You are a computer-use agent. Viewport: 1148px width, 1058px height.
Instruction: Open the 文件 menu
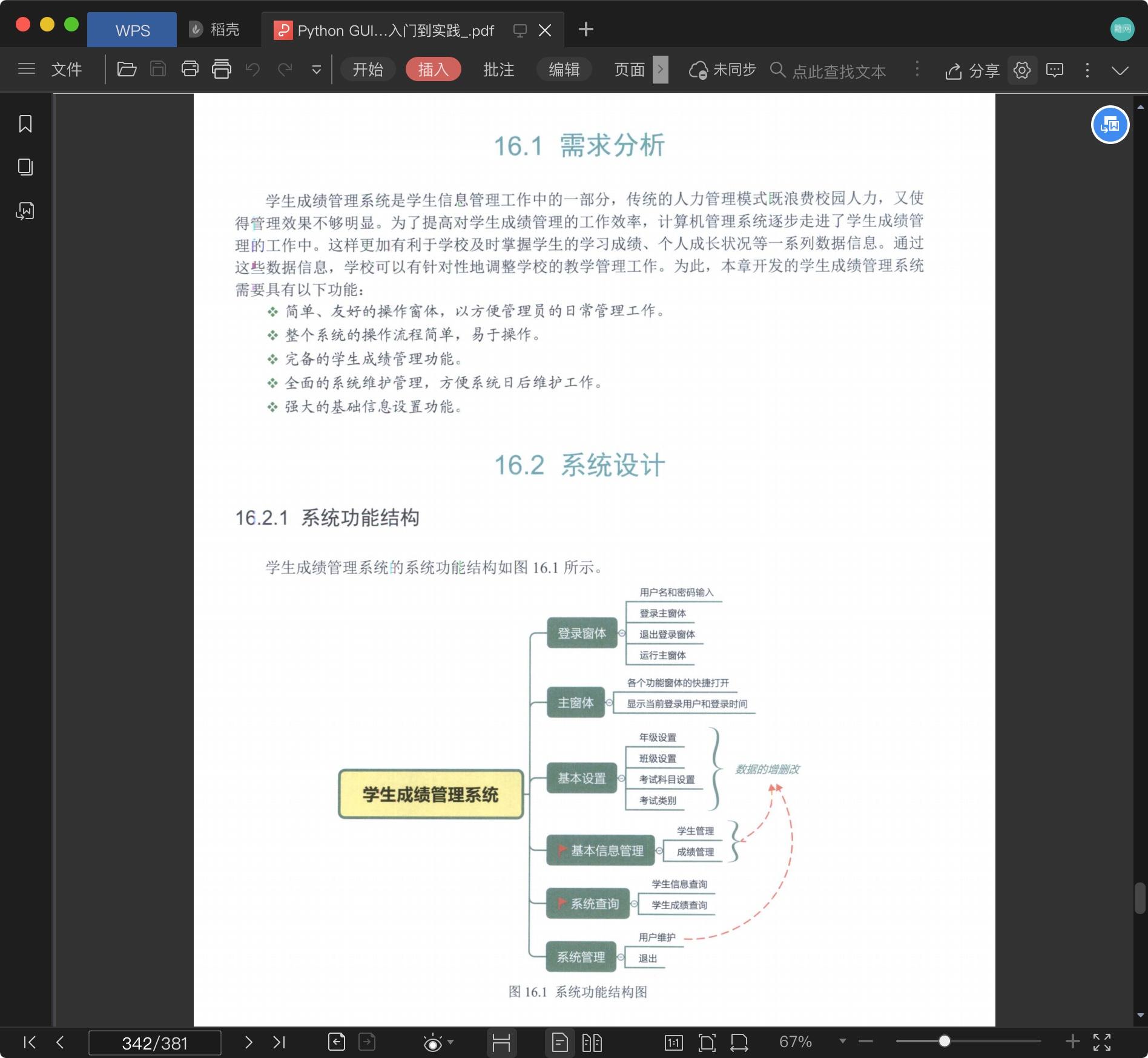67,70
